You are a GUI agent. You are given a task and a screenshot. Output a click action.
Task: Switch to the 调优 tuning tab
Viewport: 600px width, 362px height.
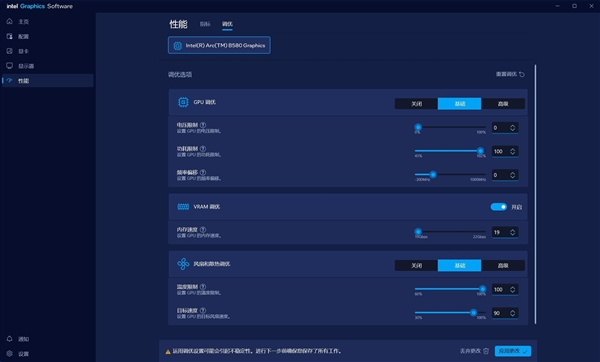pos(227,24)
